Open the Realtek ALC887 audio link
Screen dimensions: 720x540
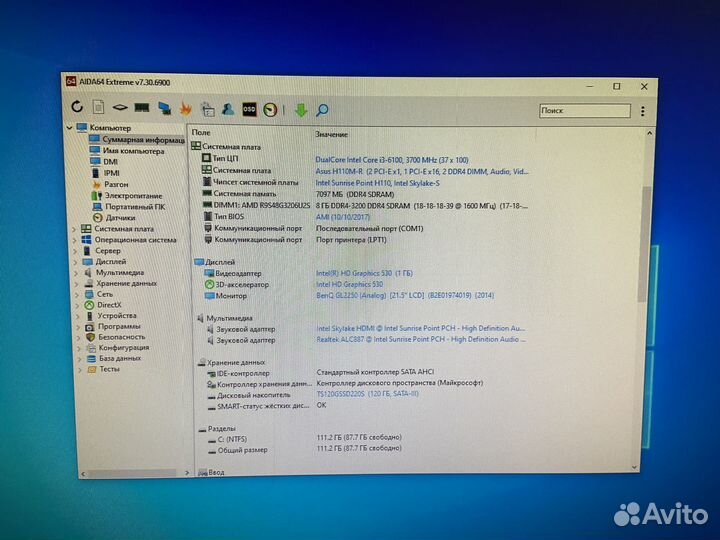(x=421, y=339)
